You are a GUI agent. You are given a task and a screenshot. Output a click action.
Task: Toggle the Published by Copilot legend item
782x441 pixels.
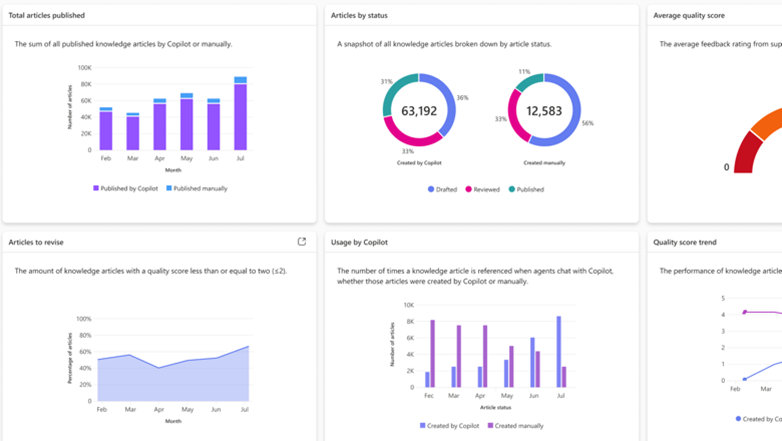pyautogui.click(x=125, y=188)
